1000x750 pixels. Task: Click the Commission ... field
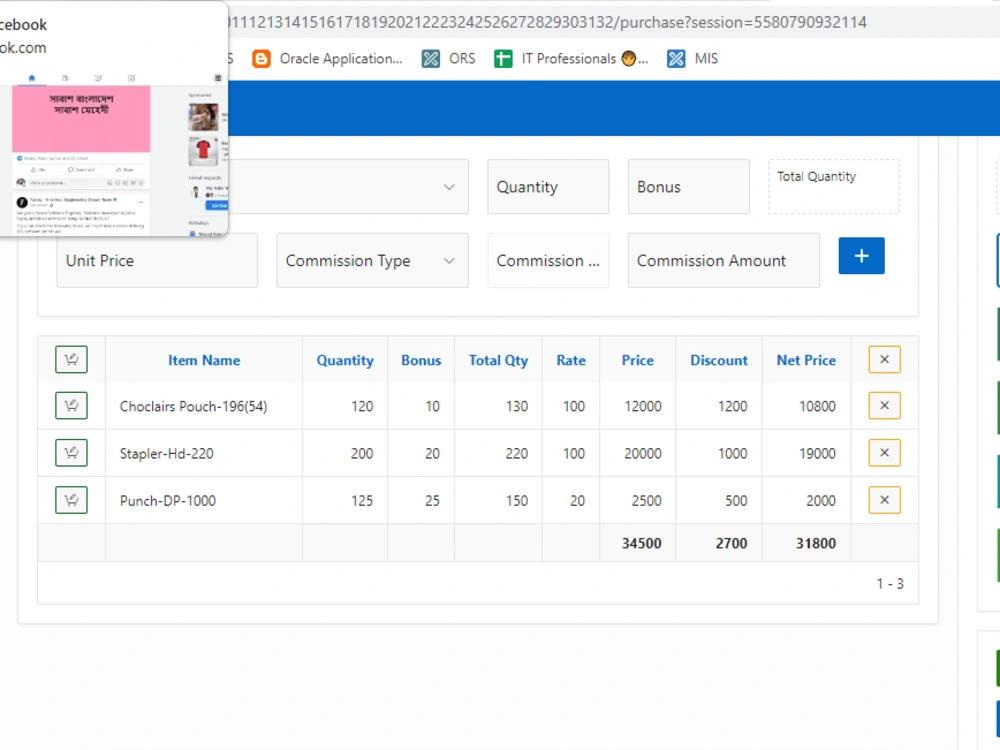point(548,260)
